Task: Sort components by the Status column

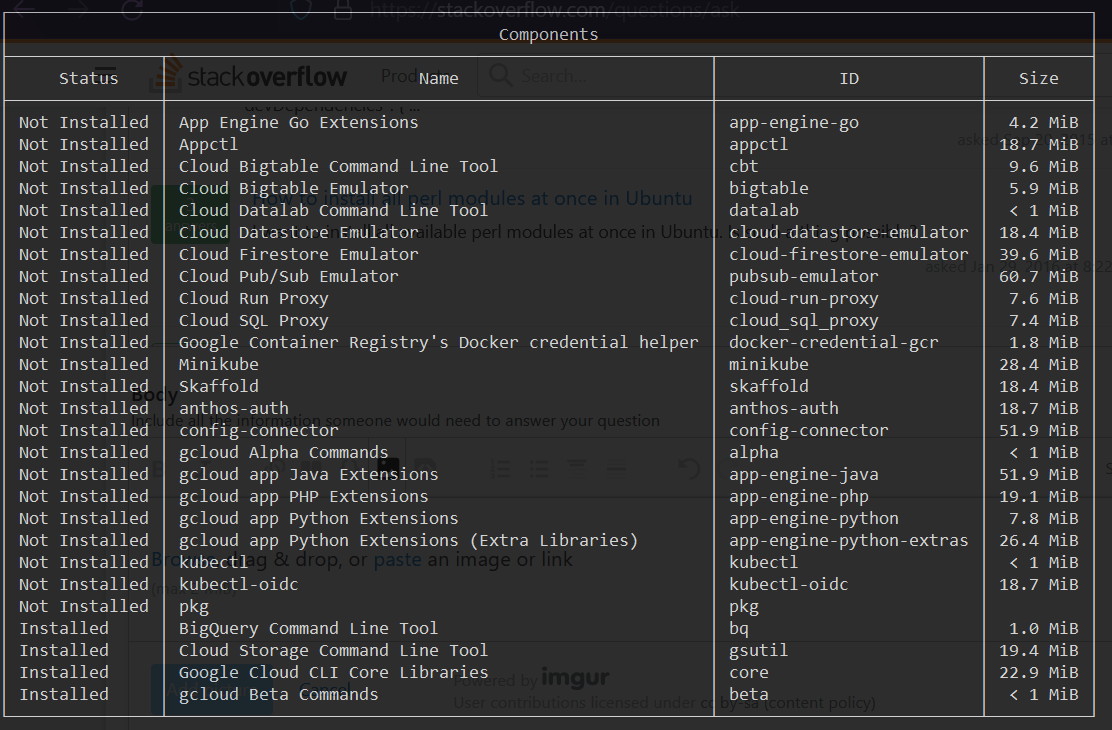Action: [88, 78]
